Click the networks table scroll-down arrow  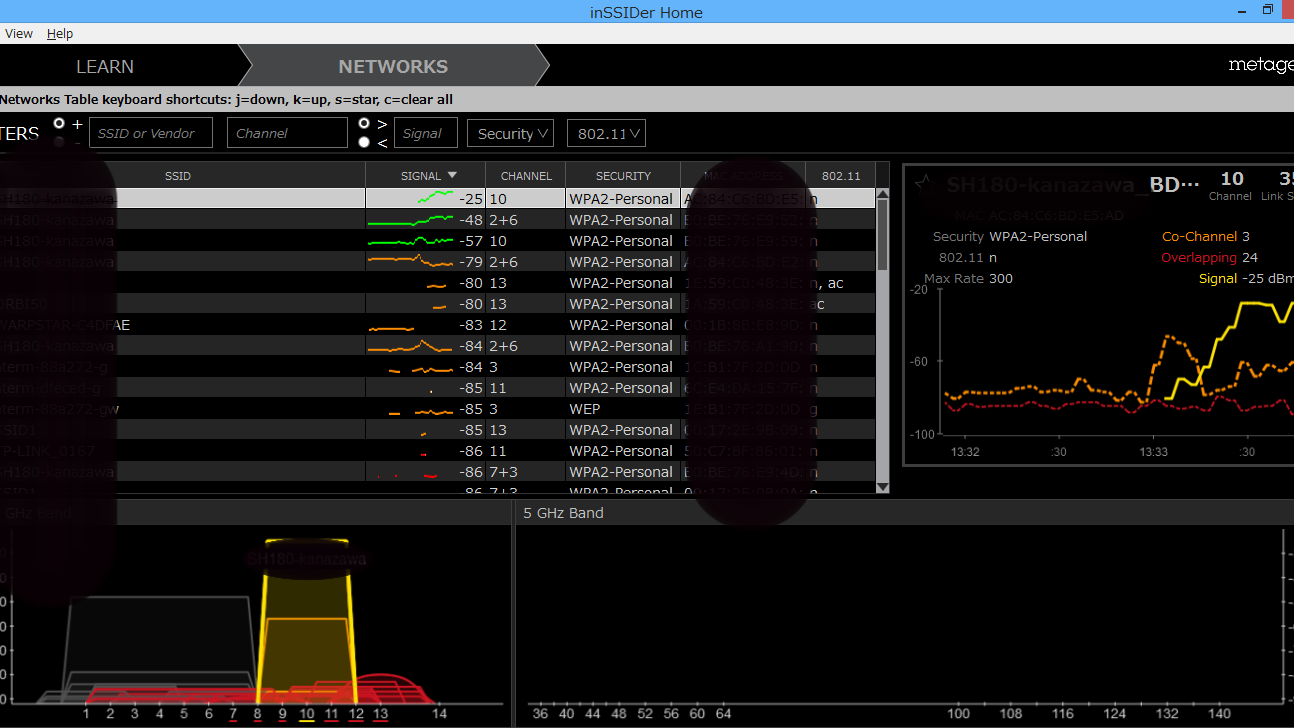pyautogui.click(x=882, y=487)
